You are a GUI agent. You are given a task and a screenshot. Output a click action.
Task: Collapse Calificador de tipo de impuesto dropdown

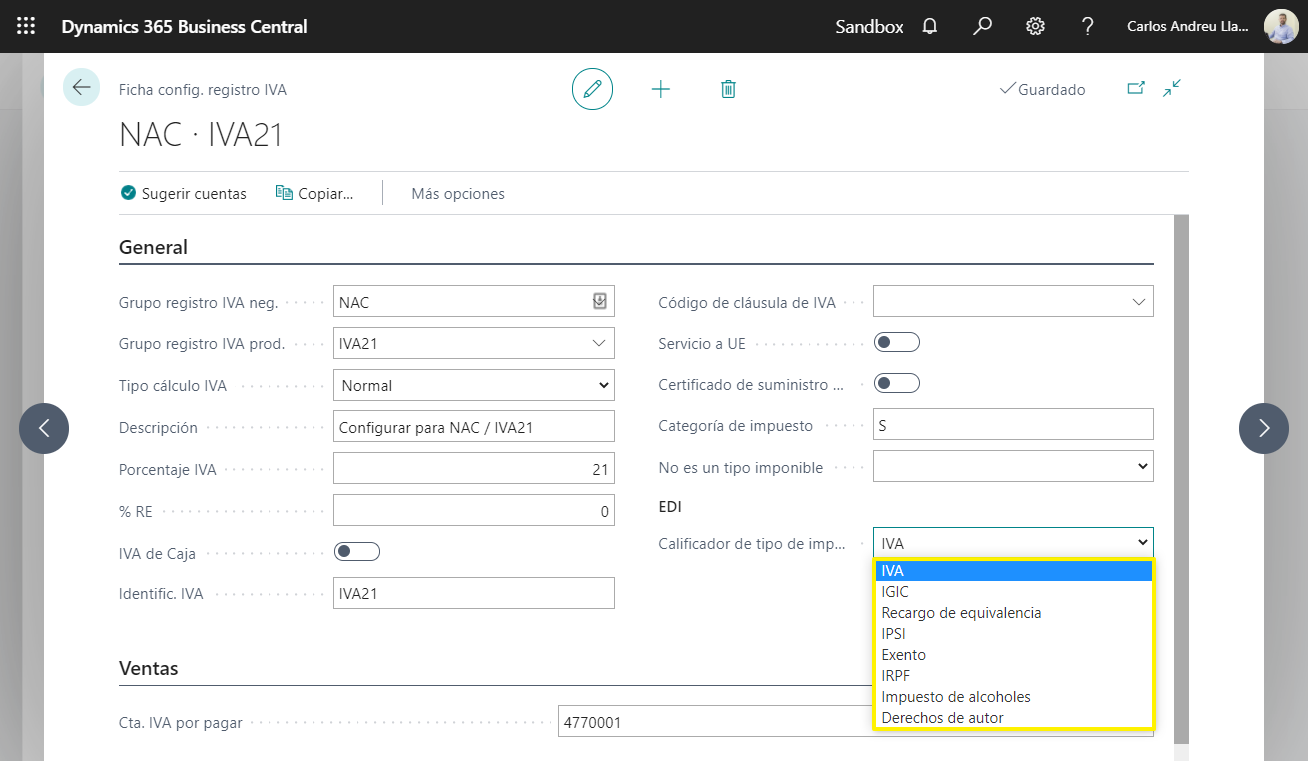click(x=1013, y=543)
